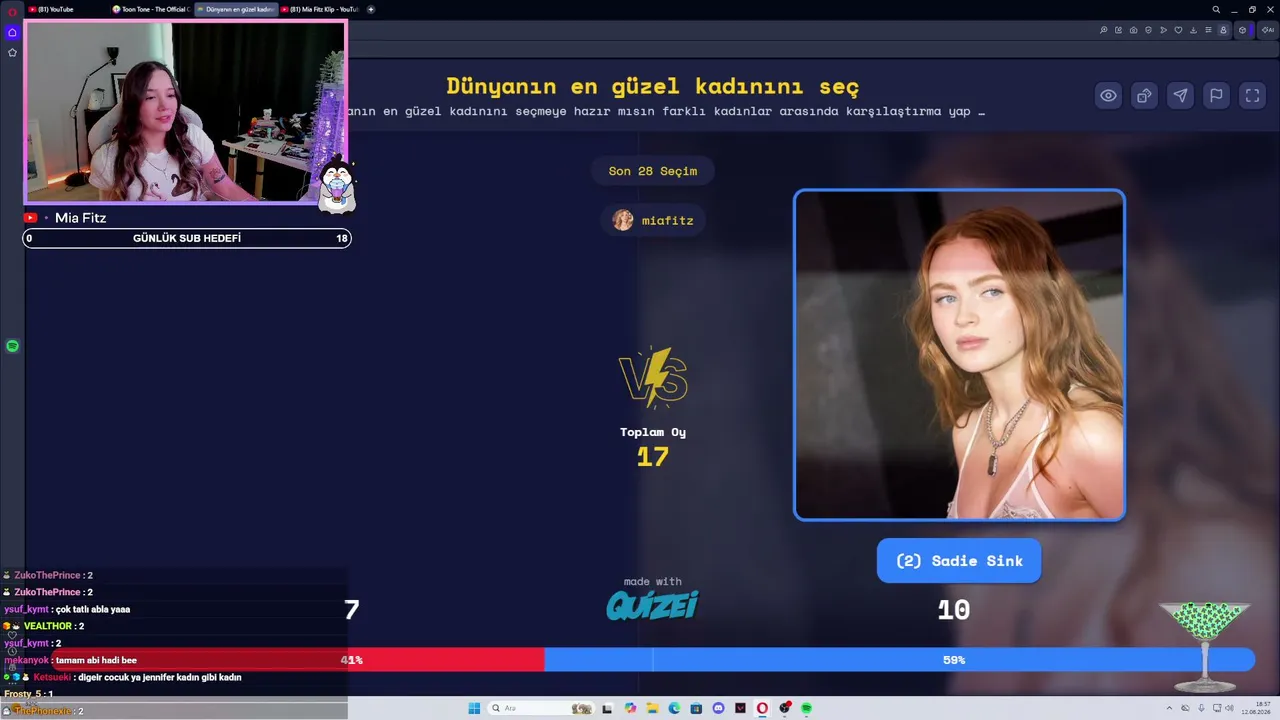Open the easy setup sliders icon
This screenshot has width=1280, height=720.
[1208, 30]
